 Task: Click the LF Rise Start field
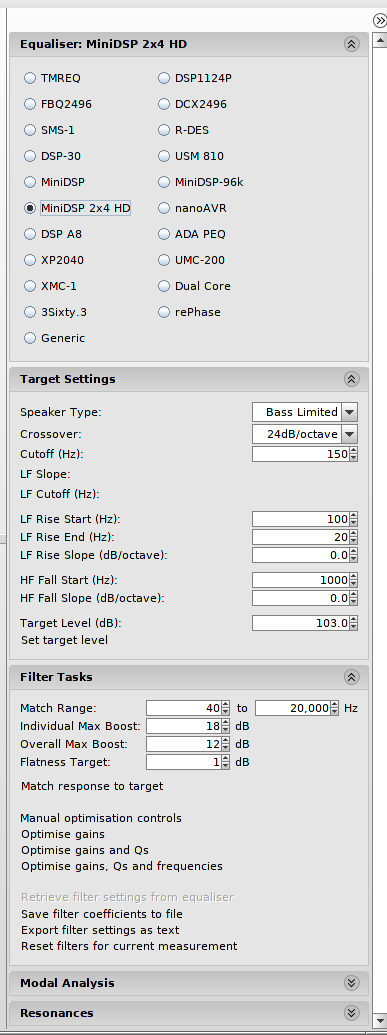click(x=300, y=519)
